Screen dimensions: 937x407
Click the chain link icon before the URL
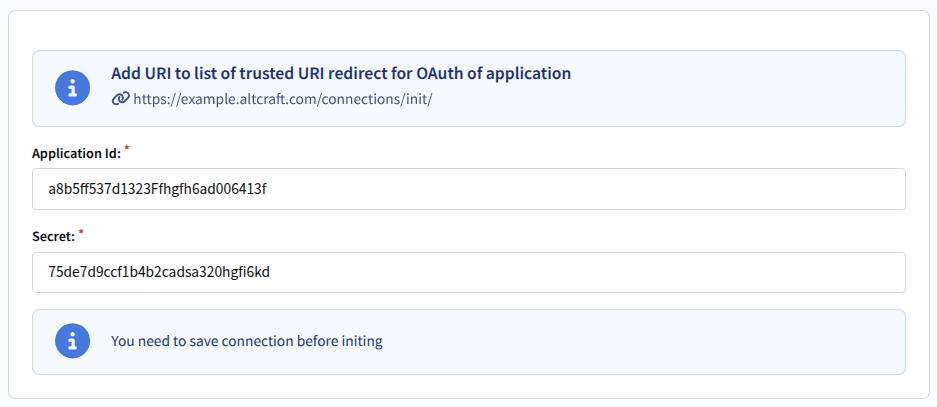point(120,99)
